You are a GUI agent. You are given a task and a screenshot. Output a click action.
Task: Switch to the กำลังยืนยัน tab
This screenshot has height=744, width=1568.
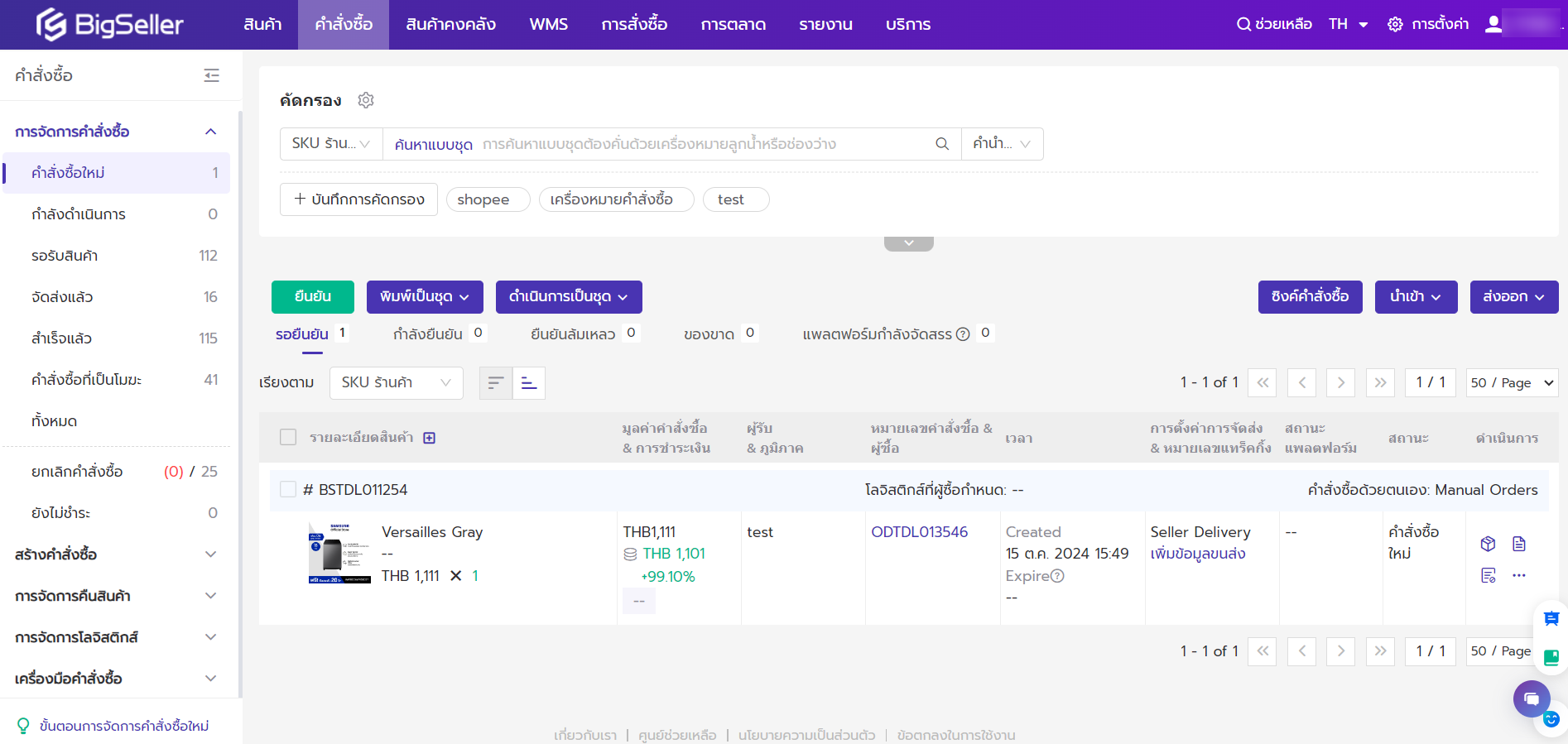tap(427, 334)
